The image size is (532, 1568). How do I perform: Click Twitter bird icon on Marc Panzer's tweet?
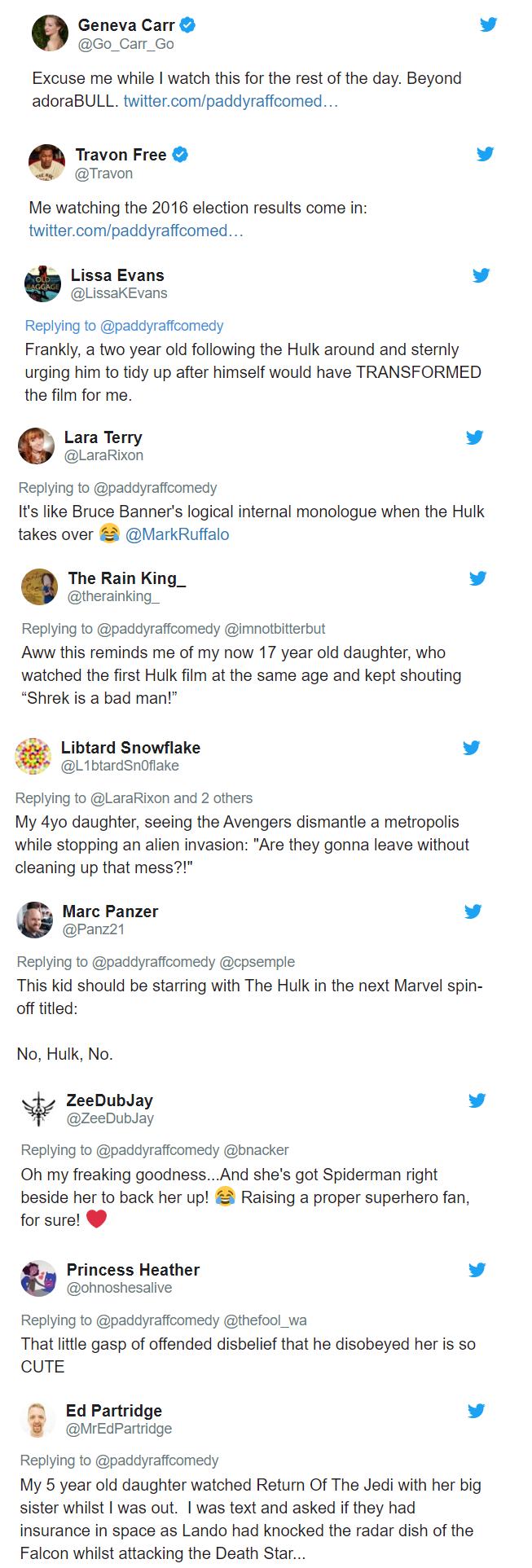[x=473, y=911]
